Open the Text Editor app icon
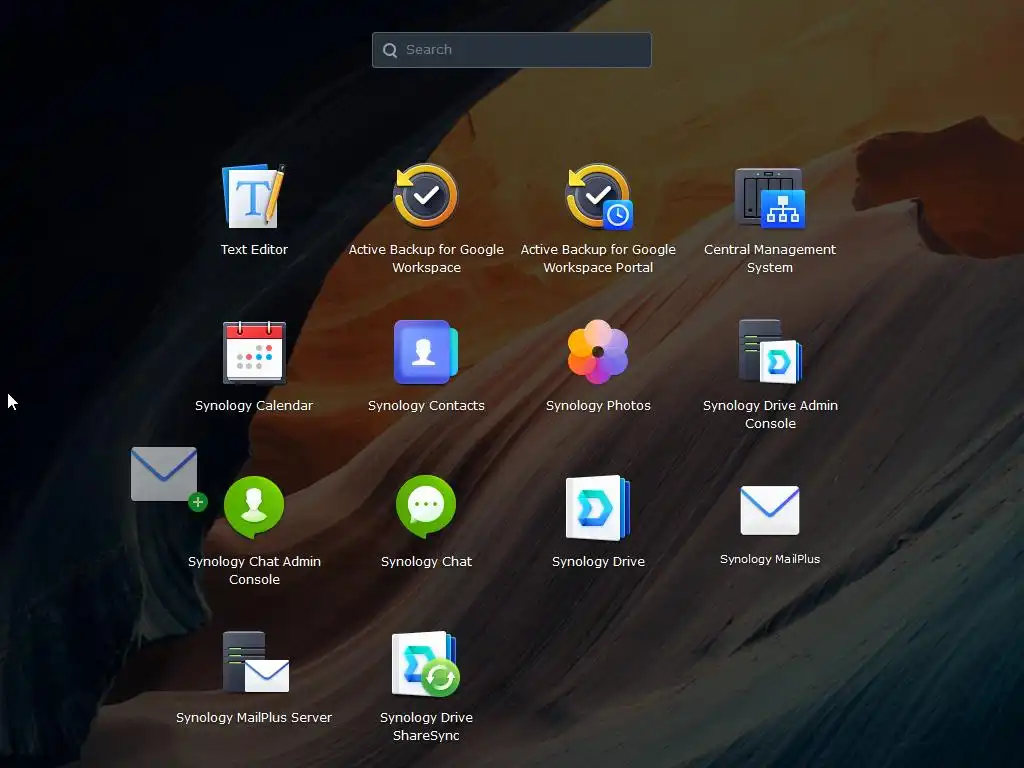The image size is (1024, 768). (253, 196)
